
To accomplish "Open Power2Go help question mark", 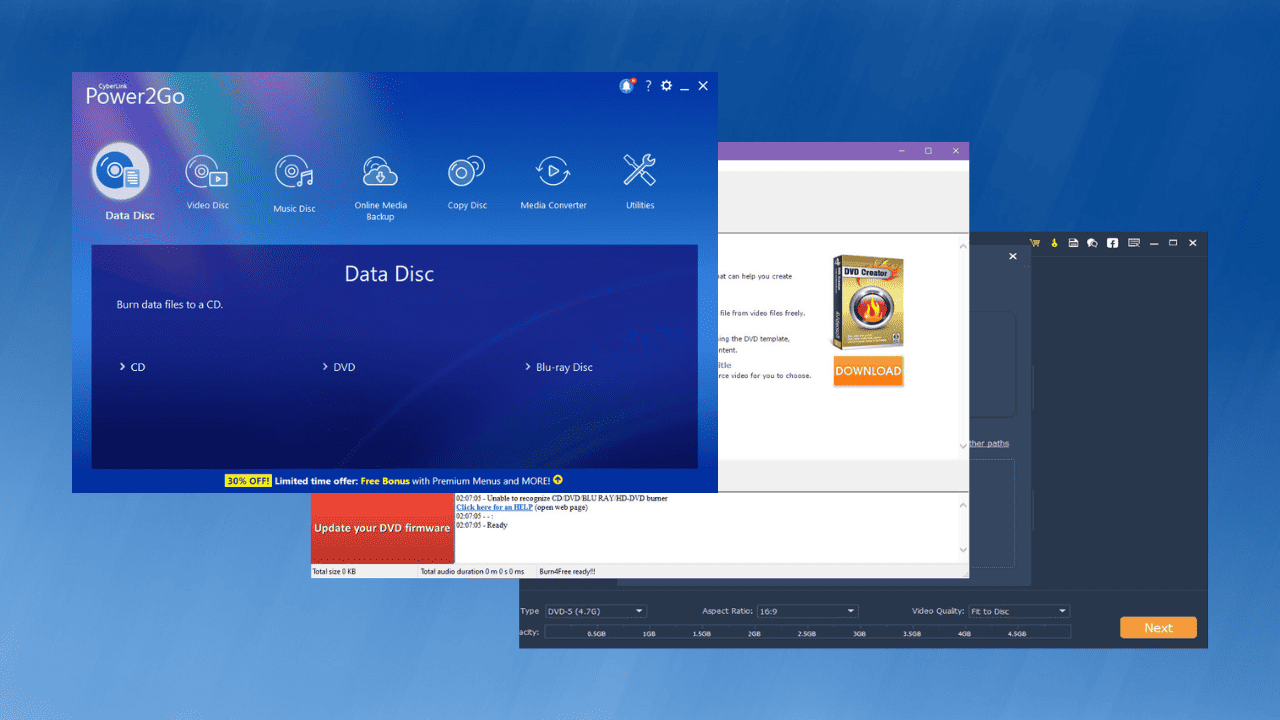I will click(648, 86).
